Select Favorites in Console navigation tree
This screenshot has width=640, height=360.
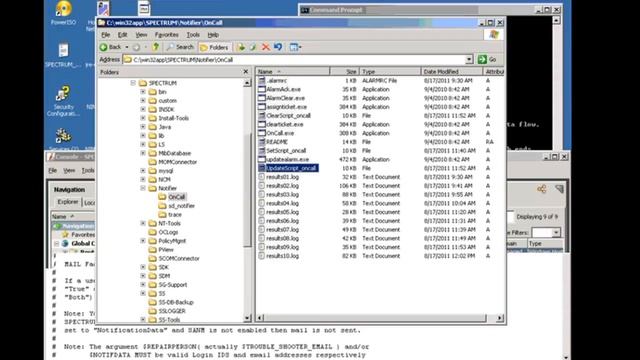click(x=82, y=235)
